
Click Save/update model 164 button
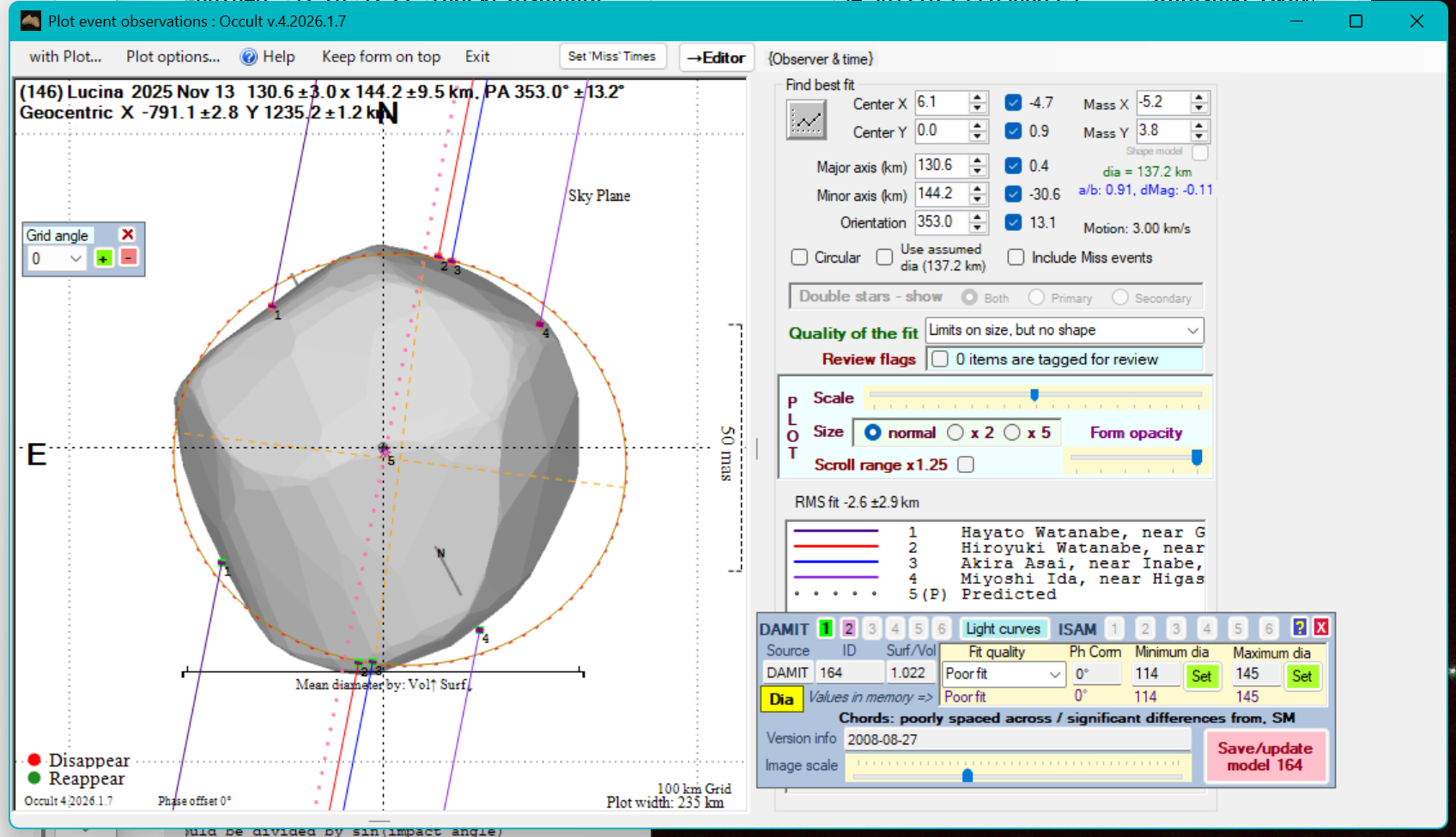(x=1265, y=756)
